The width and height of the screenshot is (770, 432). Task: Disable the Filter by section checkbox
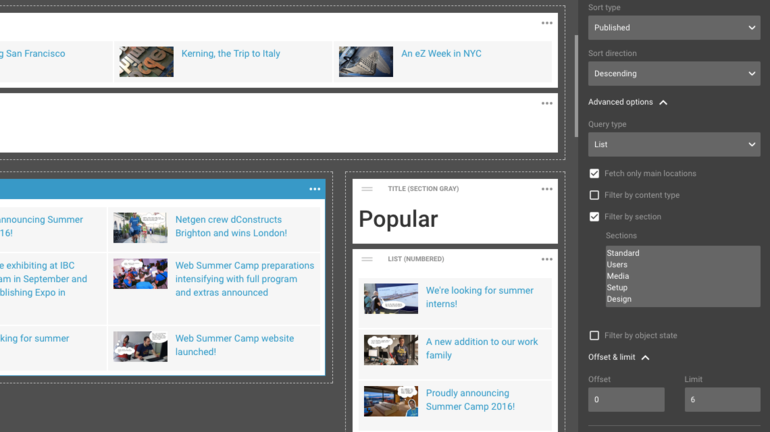594,217
